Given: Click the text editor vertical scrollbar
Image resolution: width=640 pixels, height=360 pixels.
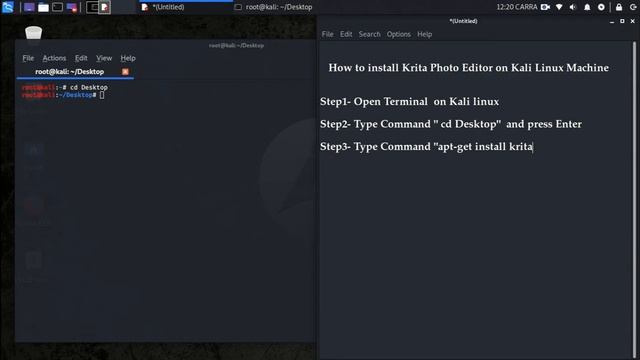Looking at the screenshot, I should (634, 200).
